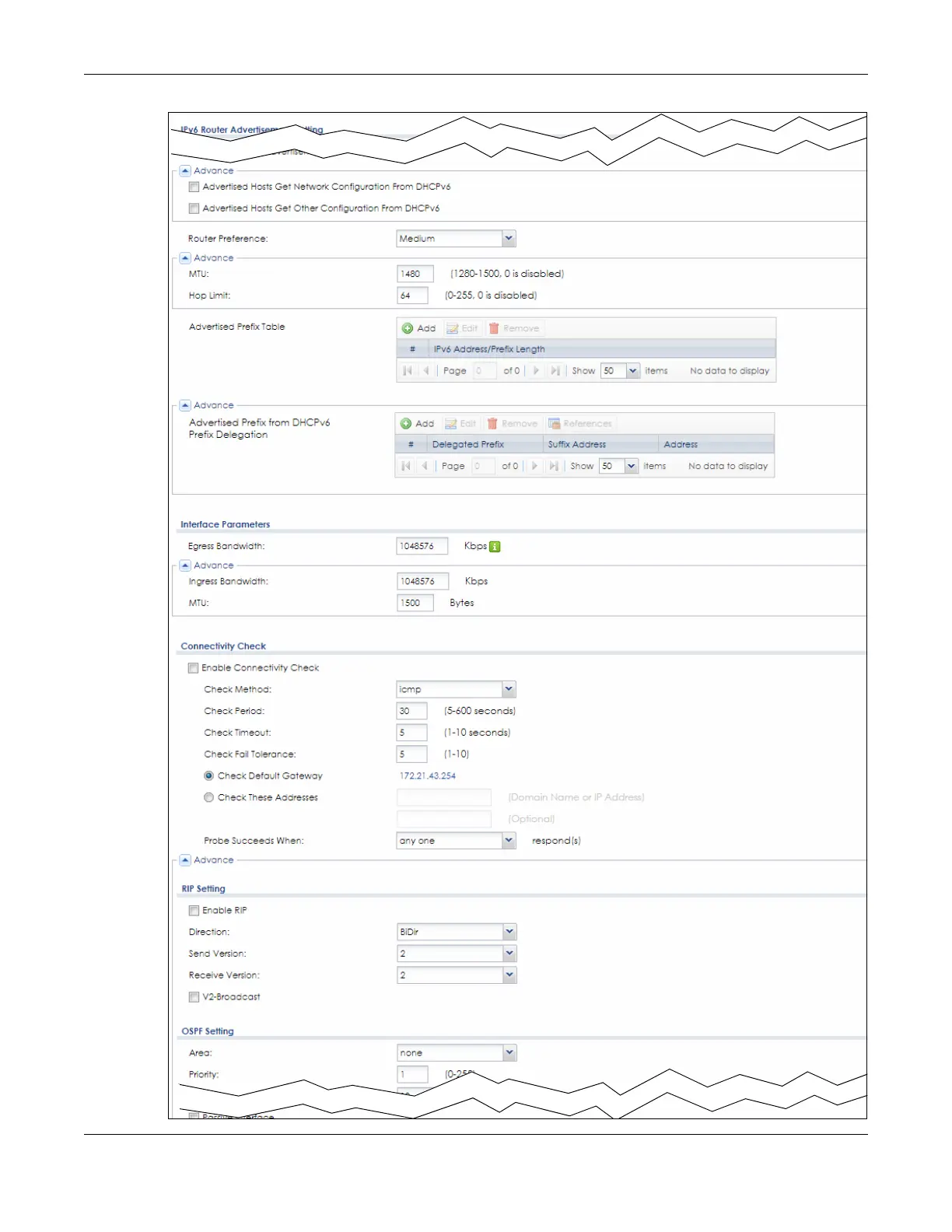The height and width of the screenshot is (1232, 952).
Task: Click Edit icon in Advertised Prefix Table
Action: [x=452, y=328]
